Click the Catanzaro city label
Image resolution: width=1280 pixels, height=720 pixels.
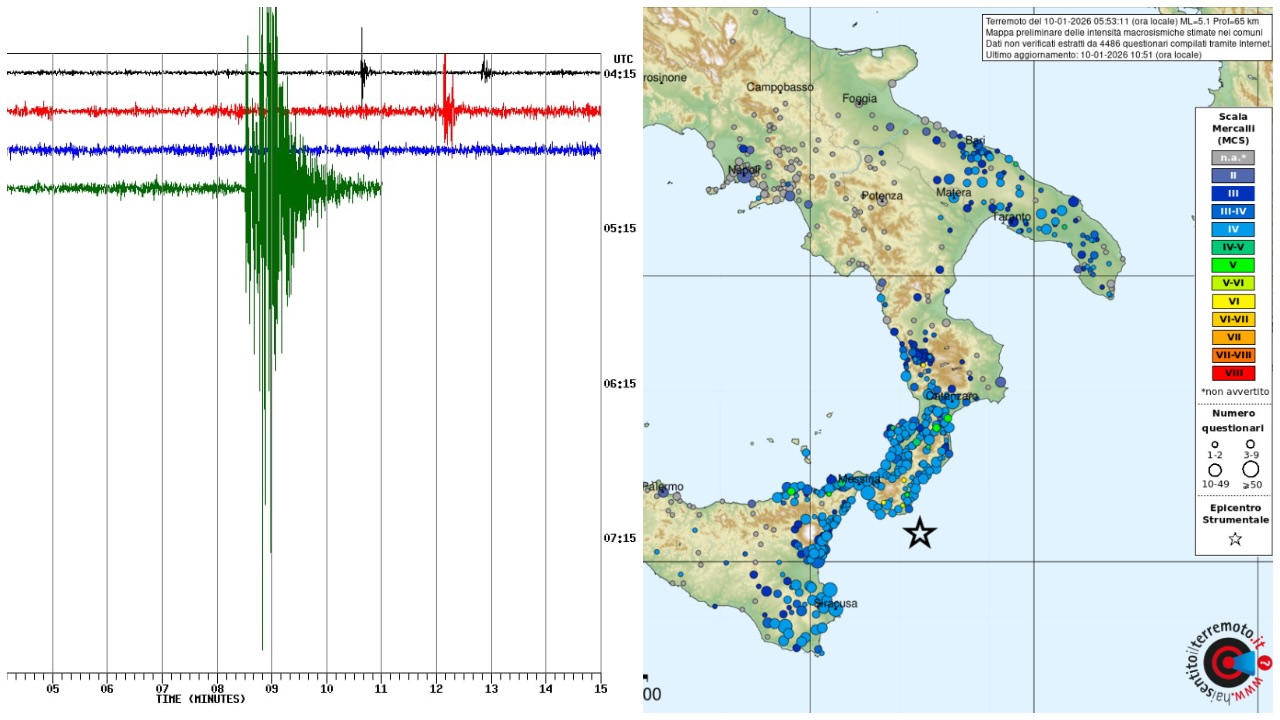pos(951,397)
